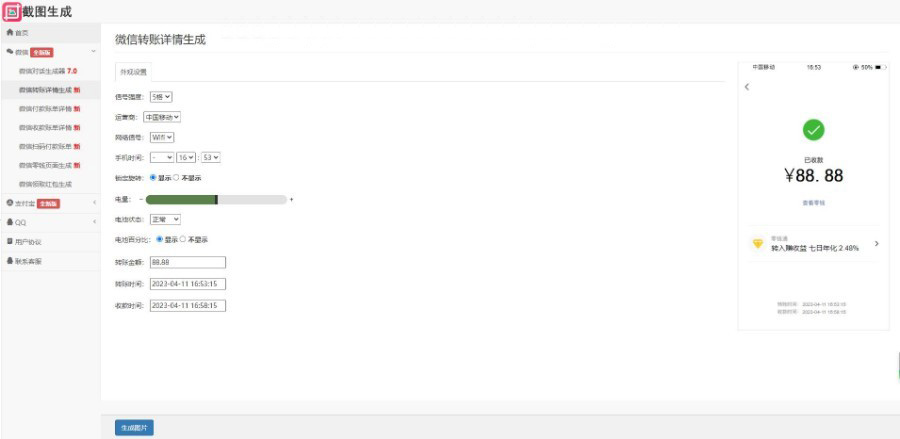Image resolution: width=900 pixels, height=439 pixels.
Task: Click the 生成图片 button
Action: coord(134,428)
